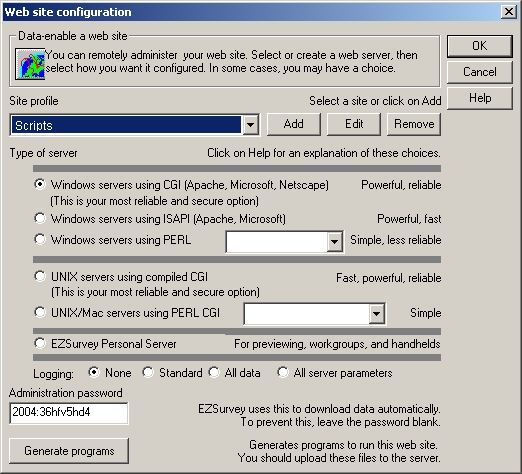Image resolution: width=522 pixels, height=474 pixels.
Task: Select Windows servers using CGI option
Action: (40, 184)
